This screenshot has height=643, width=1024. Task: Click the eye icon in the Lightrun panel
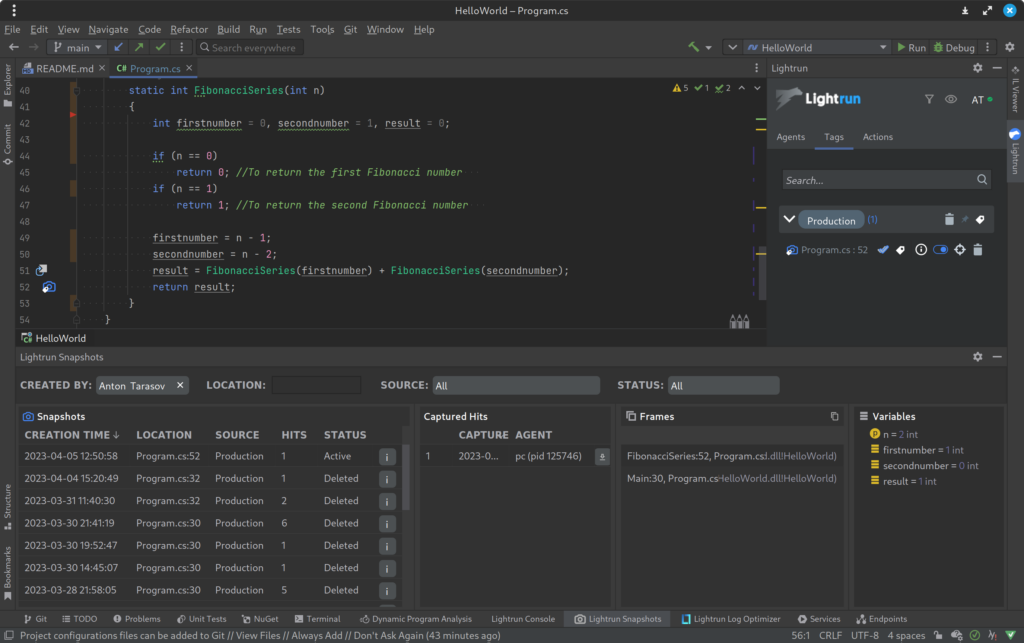coord(951,99)
